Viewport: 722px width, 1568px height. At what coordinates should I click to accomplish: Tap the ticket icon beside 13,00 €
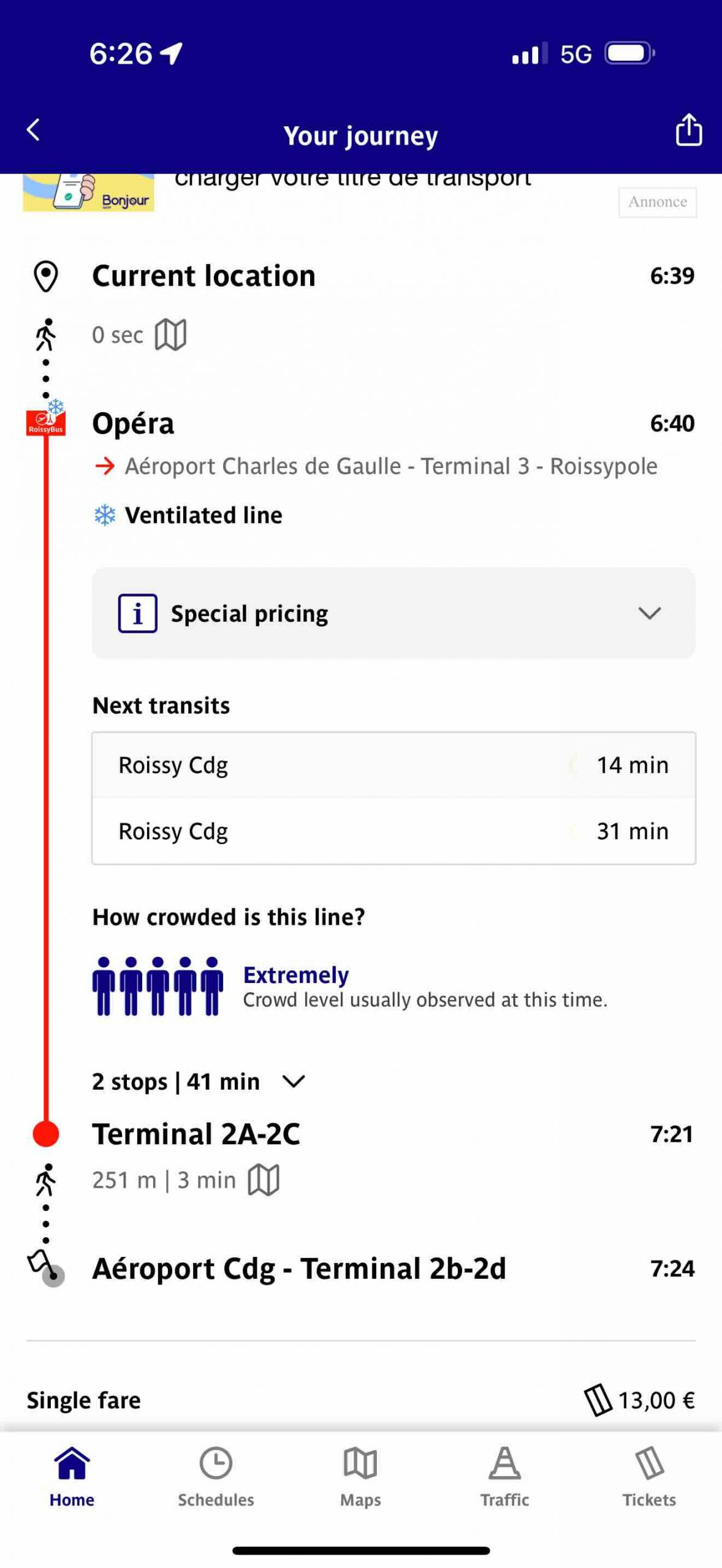598,1400
